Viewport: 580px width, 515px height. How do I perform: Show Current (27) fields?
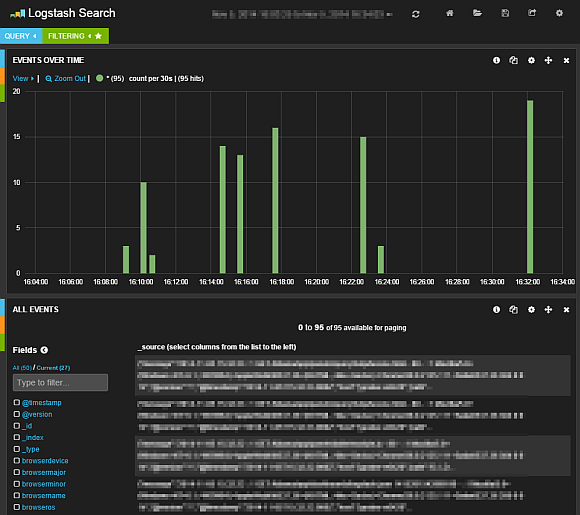[x=53, y=368]
